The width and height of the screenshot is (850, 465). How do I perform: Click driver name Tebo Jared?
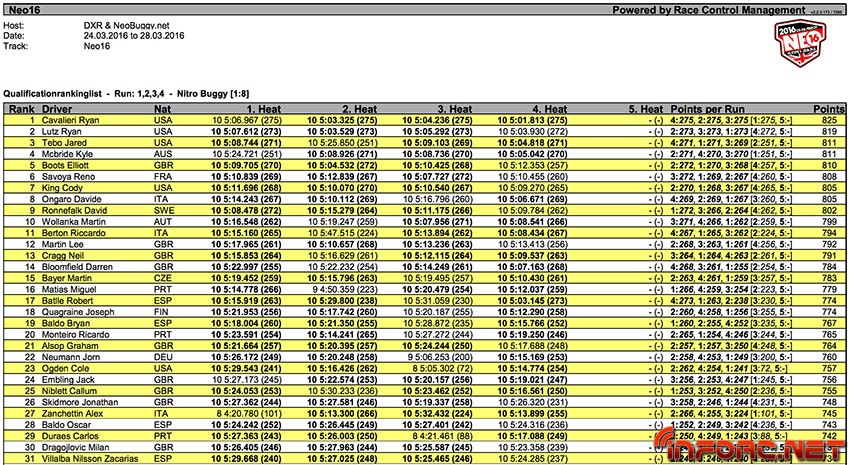[63, 144]
